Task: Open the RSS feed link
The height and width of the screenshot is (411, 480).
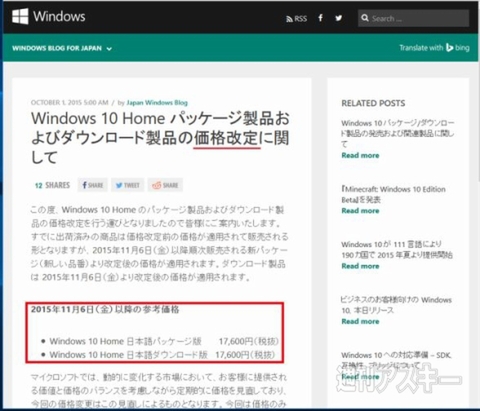Action: [296, 19]
